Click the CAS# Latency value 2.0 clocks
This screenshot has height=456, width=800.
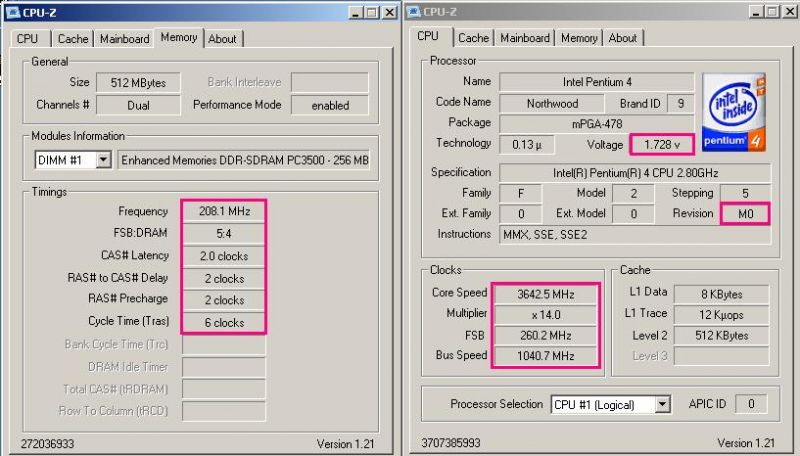pos(224,256)
